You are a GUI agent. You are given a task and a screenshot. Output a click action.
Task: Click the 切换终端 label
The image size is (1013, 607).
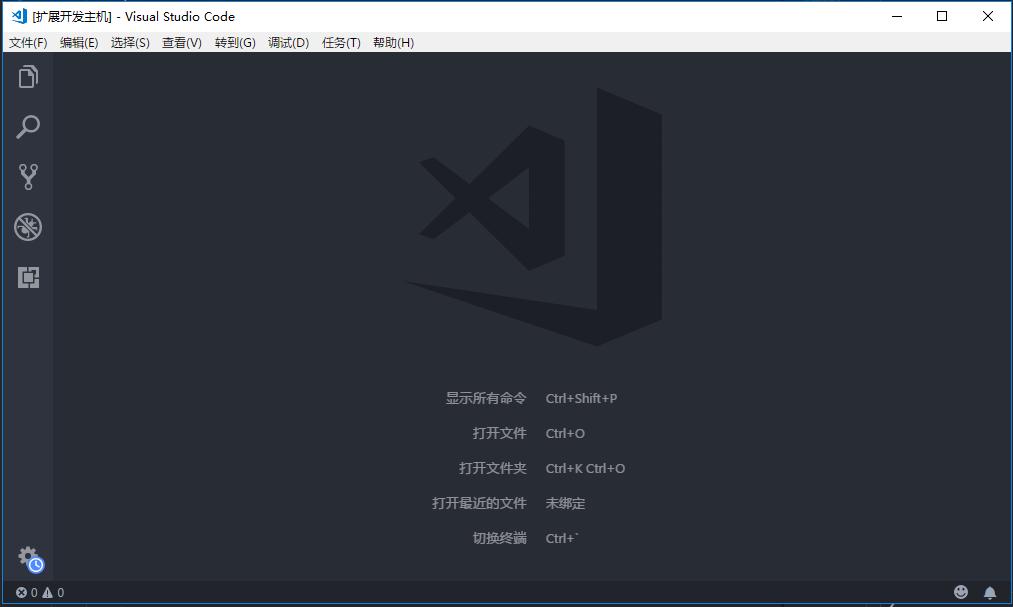point(499,538)
